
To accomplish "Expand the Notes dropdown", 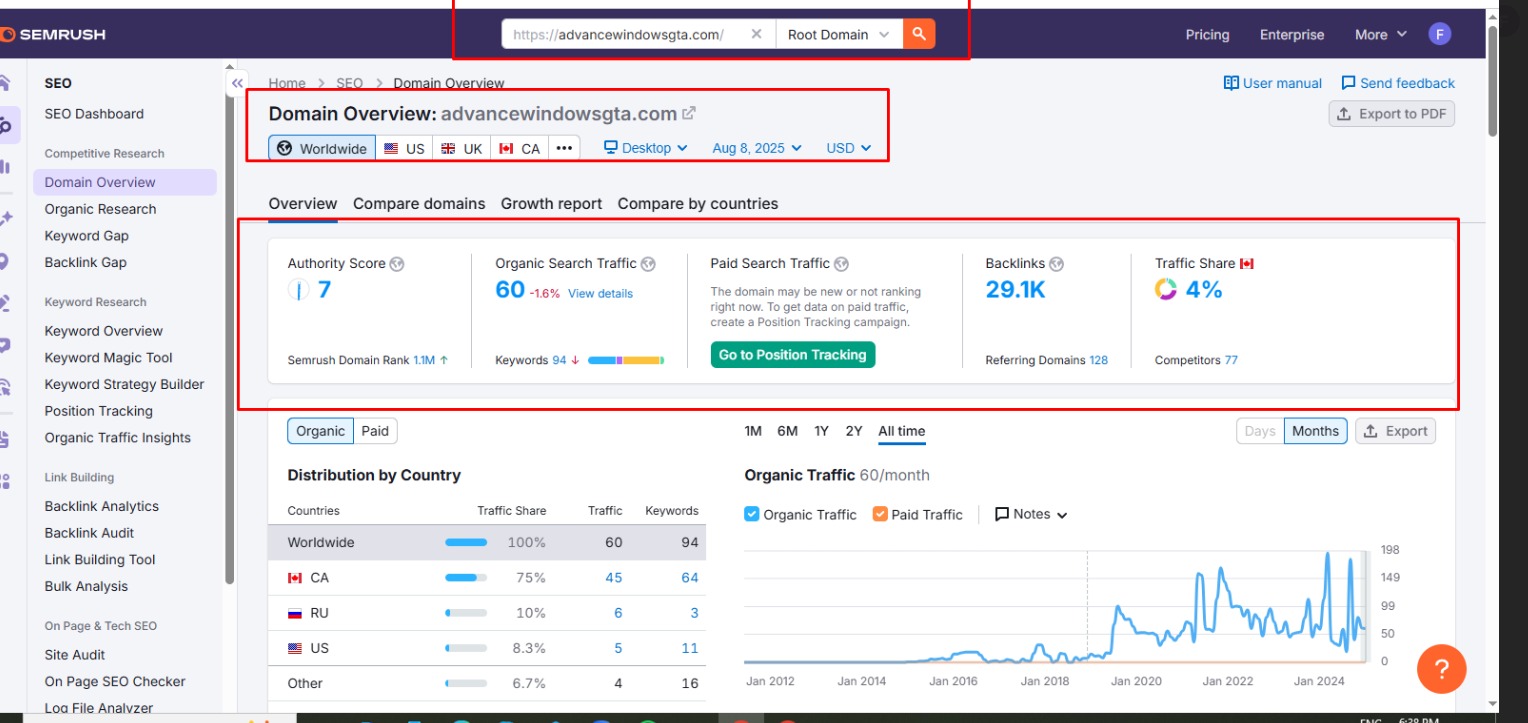I will [1031, 514].
